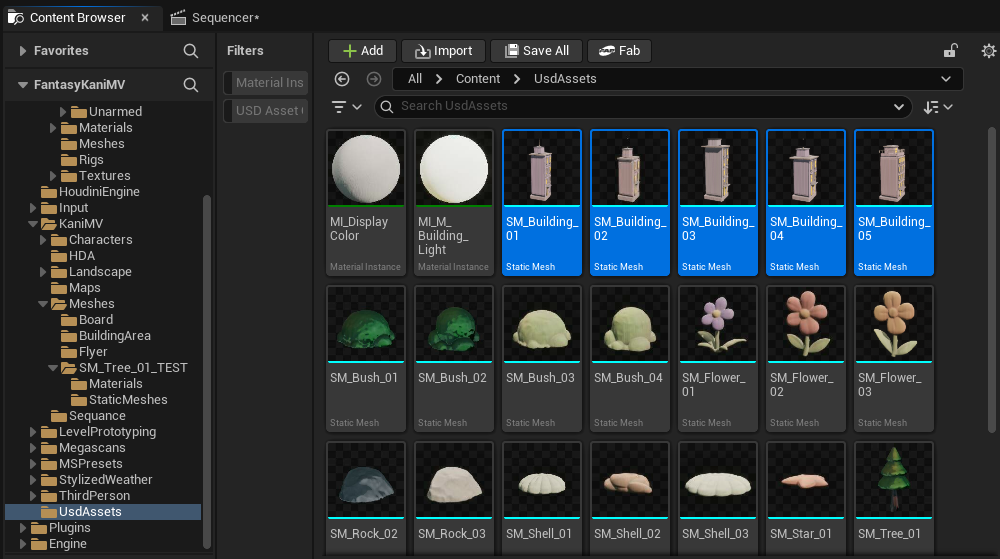Open Content Browser settings gear

click(x=989, y=50)
